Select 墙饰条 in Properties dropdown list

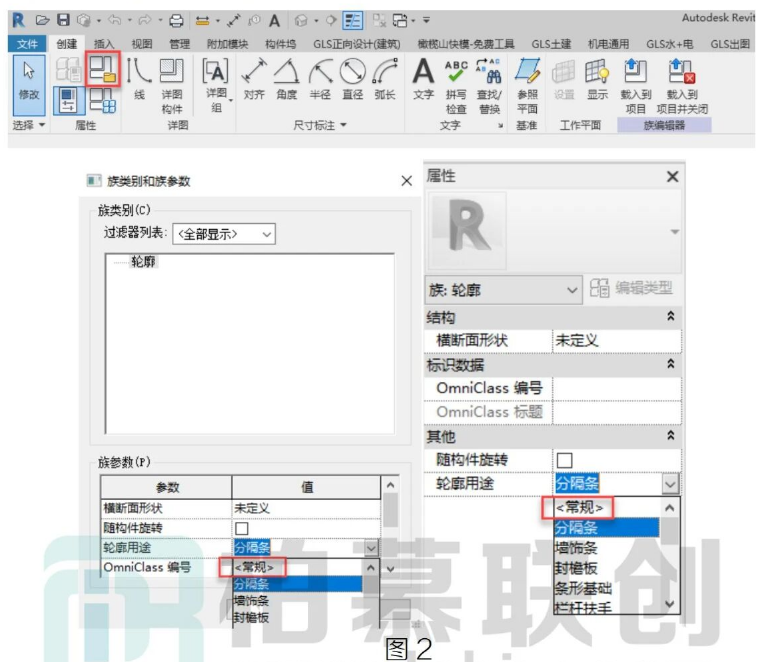point(576,548)
